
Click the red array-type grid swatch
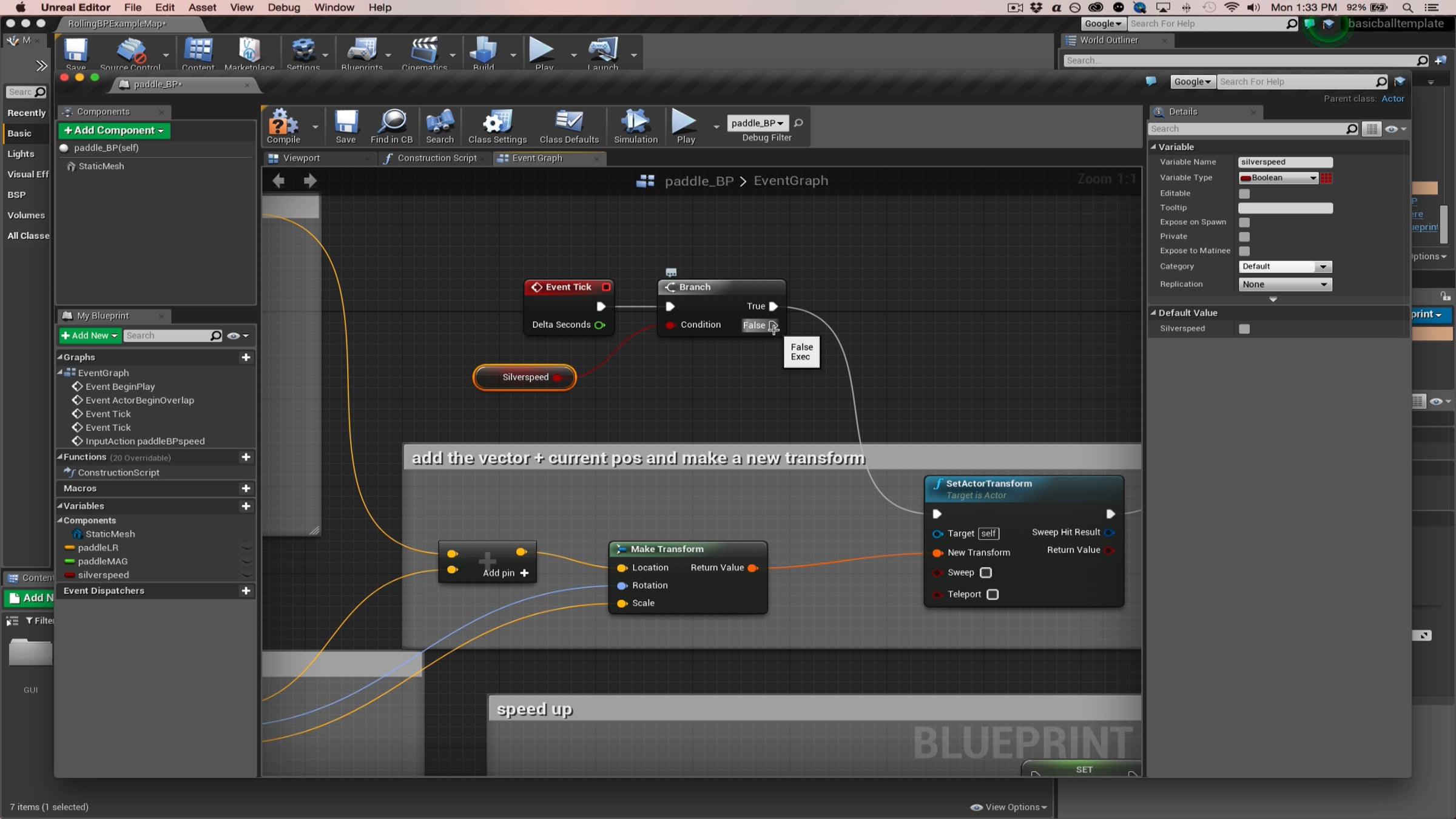pyautogui.click(x=1327, y=178)
